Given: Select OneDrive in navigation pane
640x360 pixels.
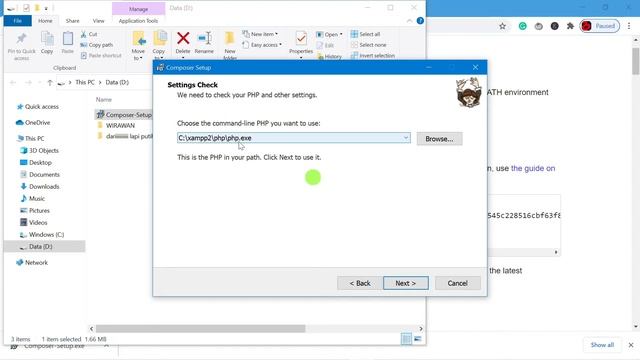Looking at the screenshot, I should [x=33, y=123].
